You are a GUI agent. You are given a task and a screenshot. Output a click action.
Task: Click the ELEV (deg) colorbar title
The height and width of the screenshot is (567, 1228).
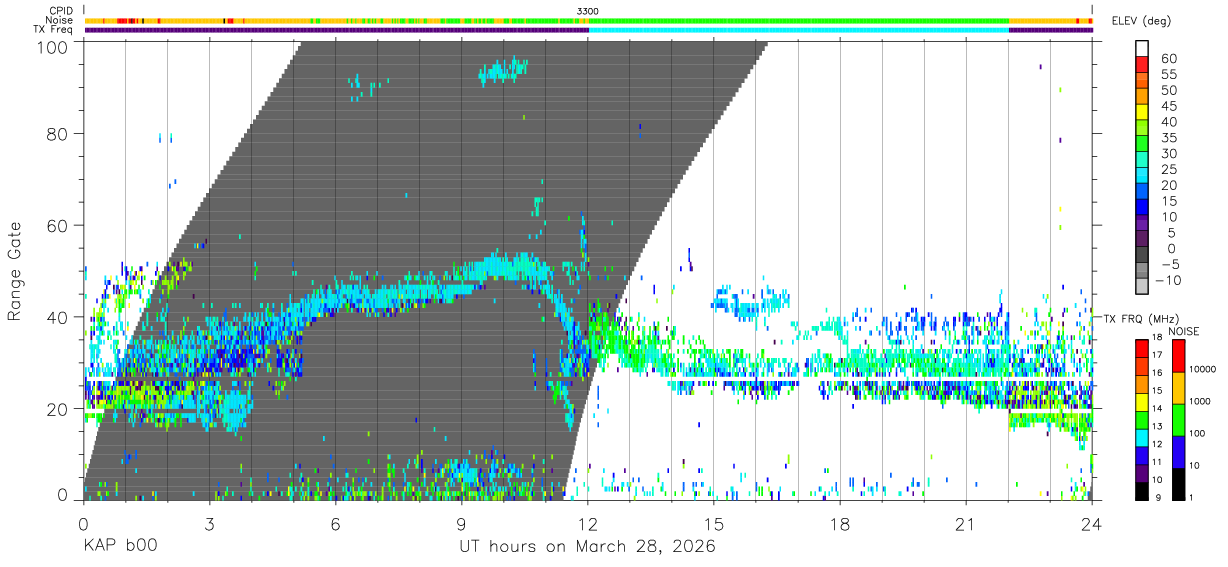point(1142,21)
